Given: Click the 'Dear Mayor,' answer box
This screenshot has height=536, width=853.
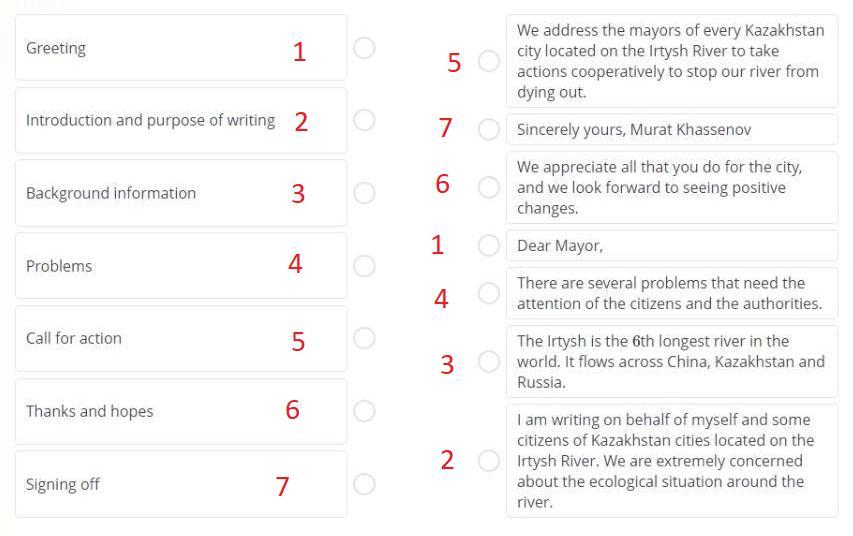Looking at the screenshot, I should coord(670,245).
